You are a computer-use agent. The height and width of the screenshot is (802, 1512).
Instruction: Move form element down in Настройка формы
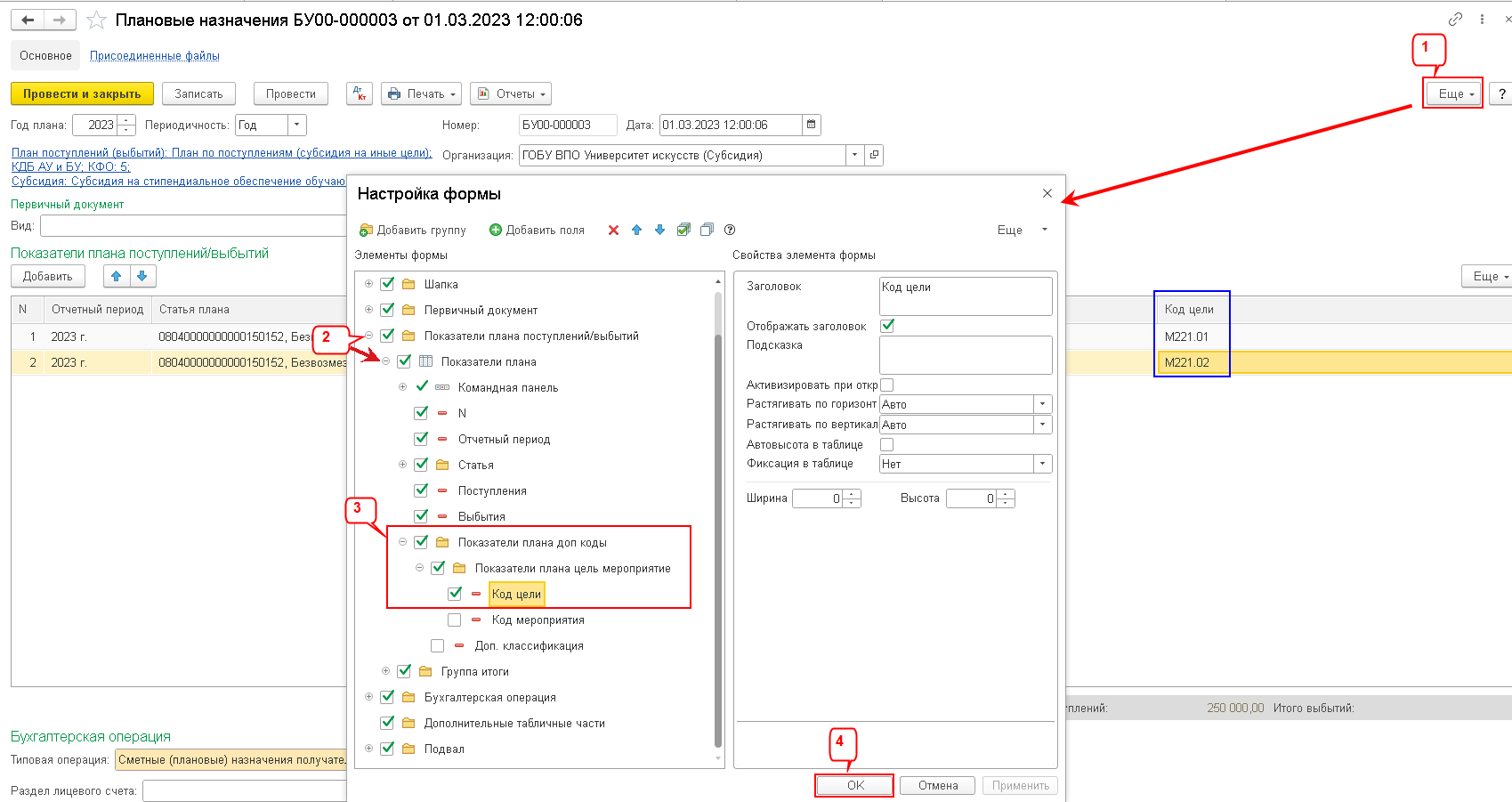tap(659, 230)
